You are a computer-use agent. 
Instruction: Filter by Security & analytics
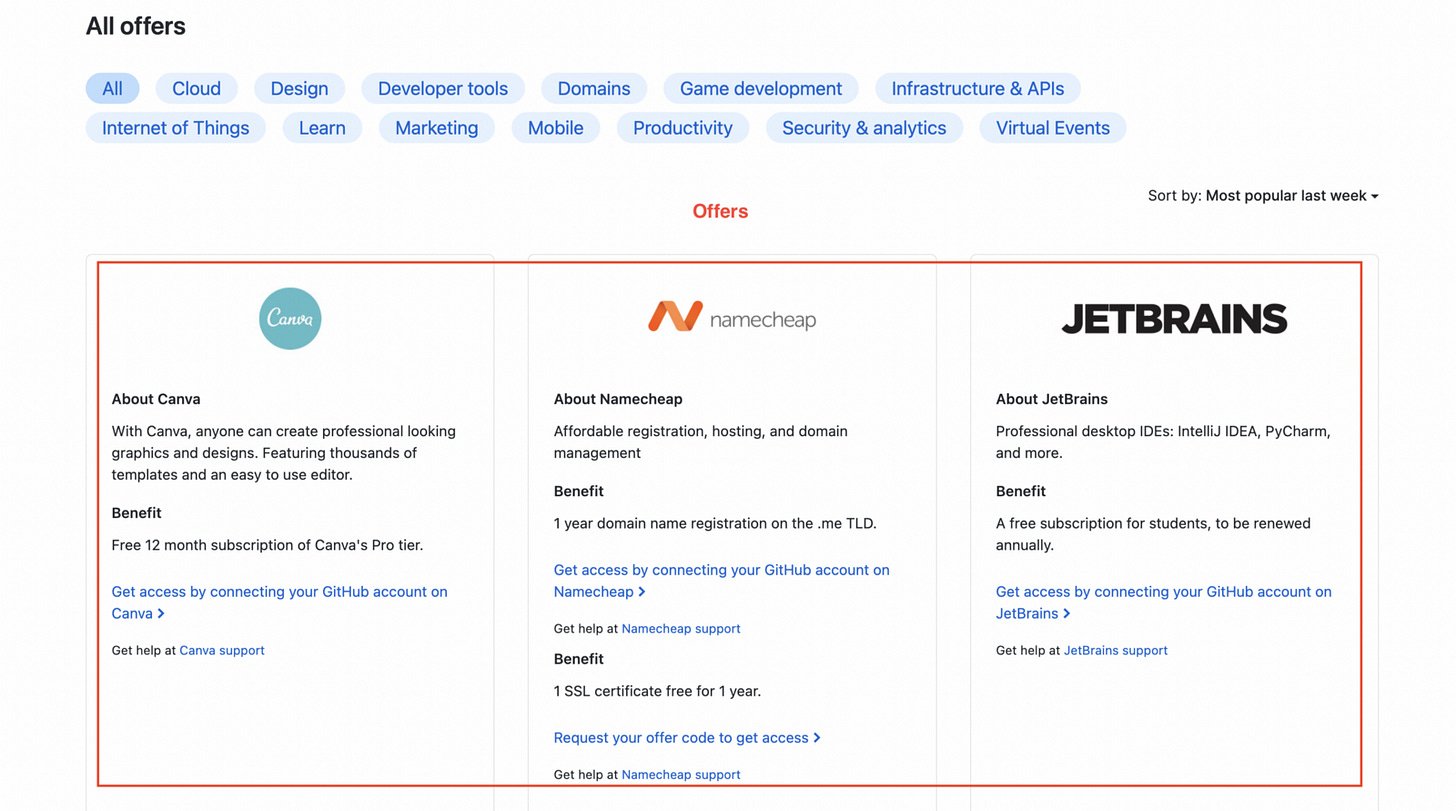click(864, 128)
